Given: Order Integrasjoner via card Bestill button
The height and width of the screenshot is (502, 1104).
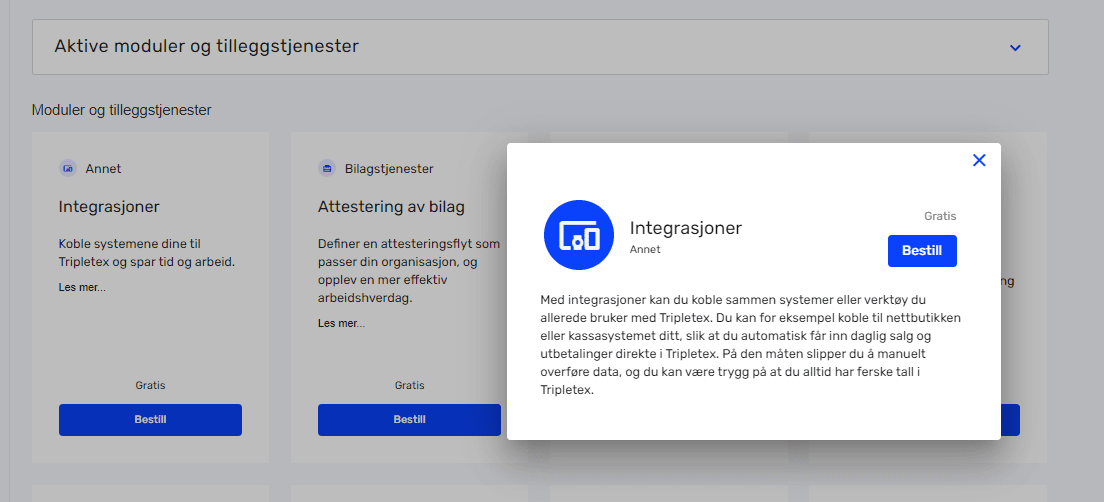Looking at the screenshot, I should (150, 420).
